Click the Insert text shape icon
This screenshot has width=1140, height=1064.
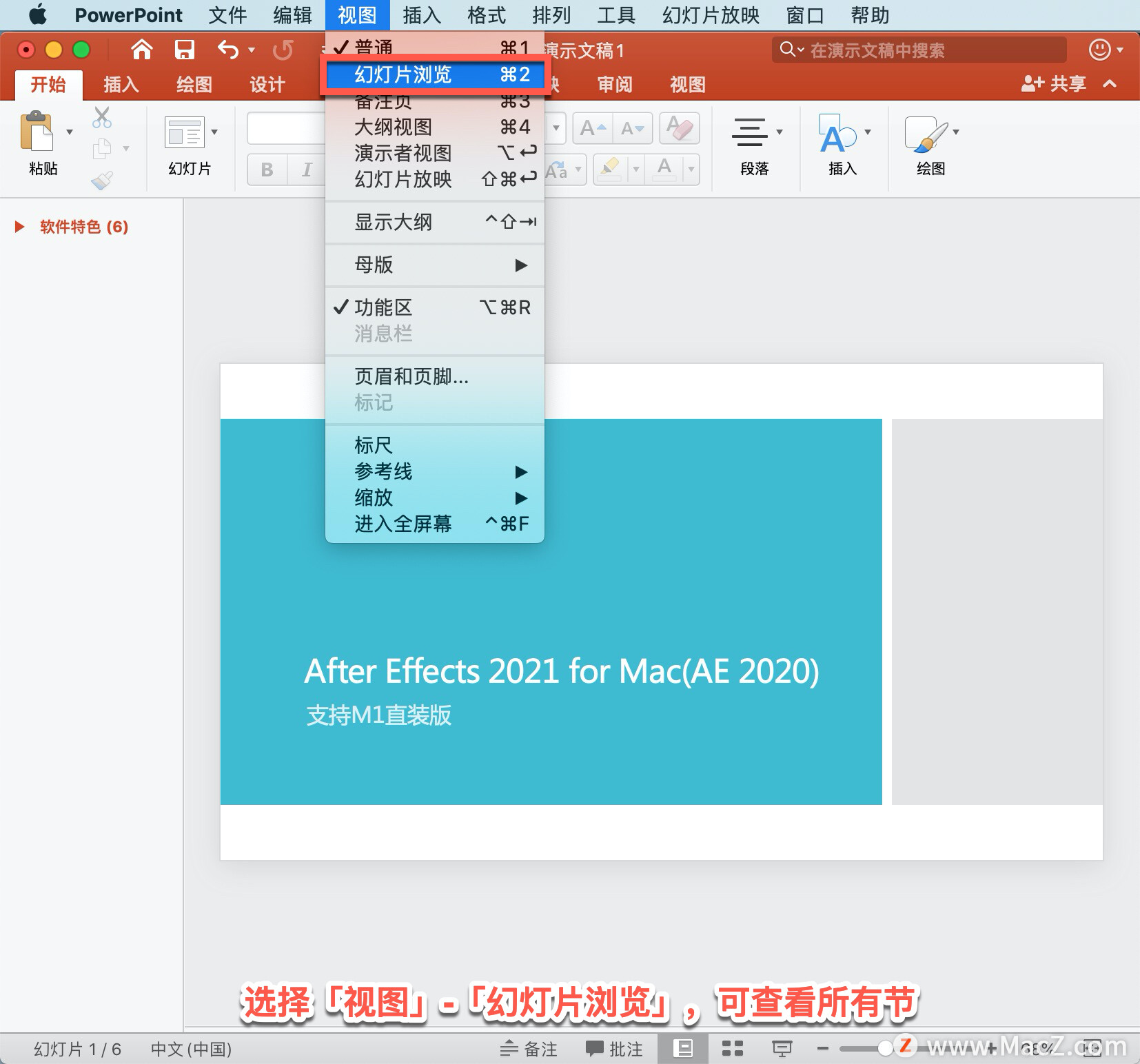837,133
